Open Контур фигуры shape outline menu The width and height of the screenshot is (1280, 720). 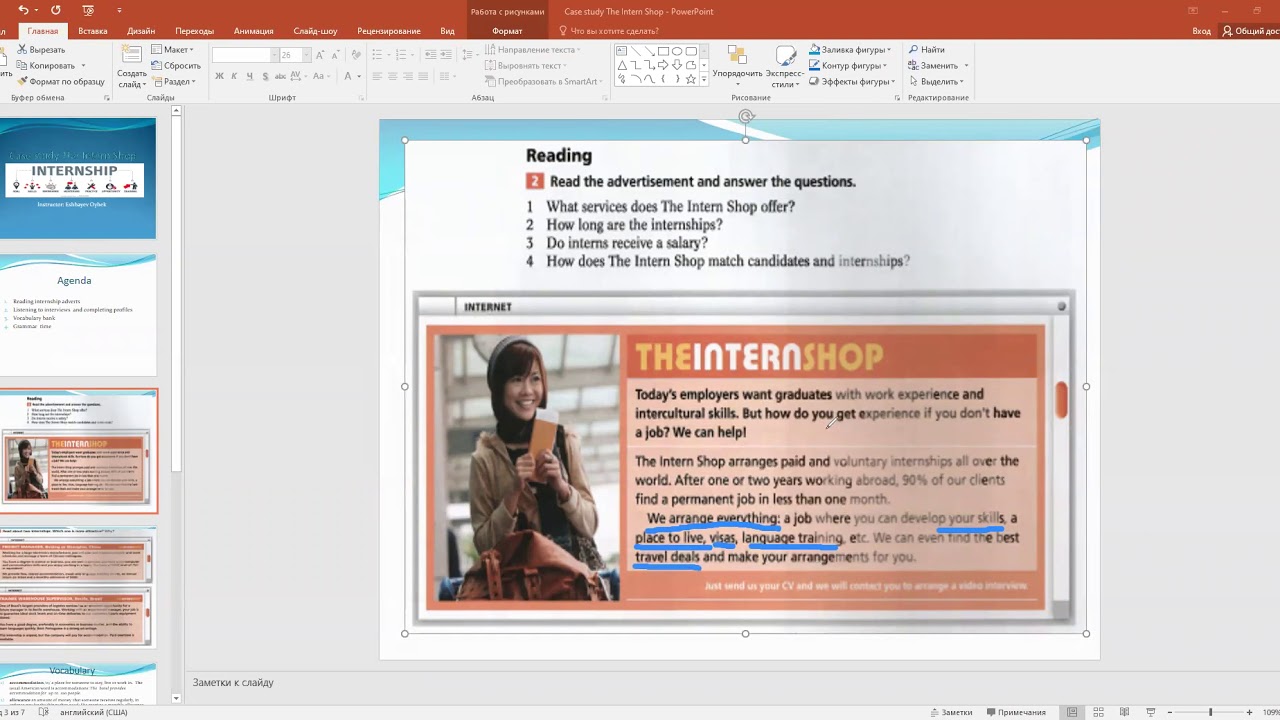point(849,65)
